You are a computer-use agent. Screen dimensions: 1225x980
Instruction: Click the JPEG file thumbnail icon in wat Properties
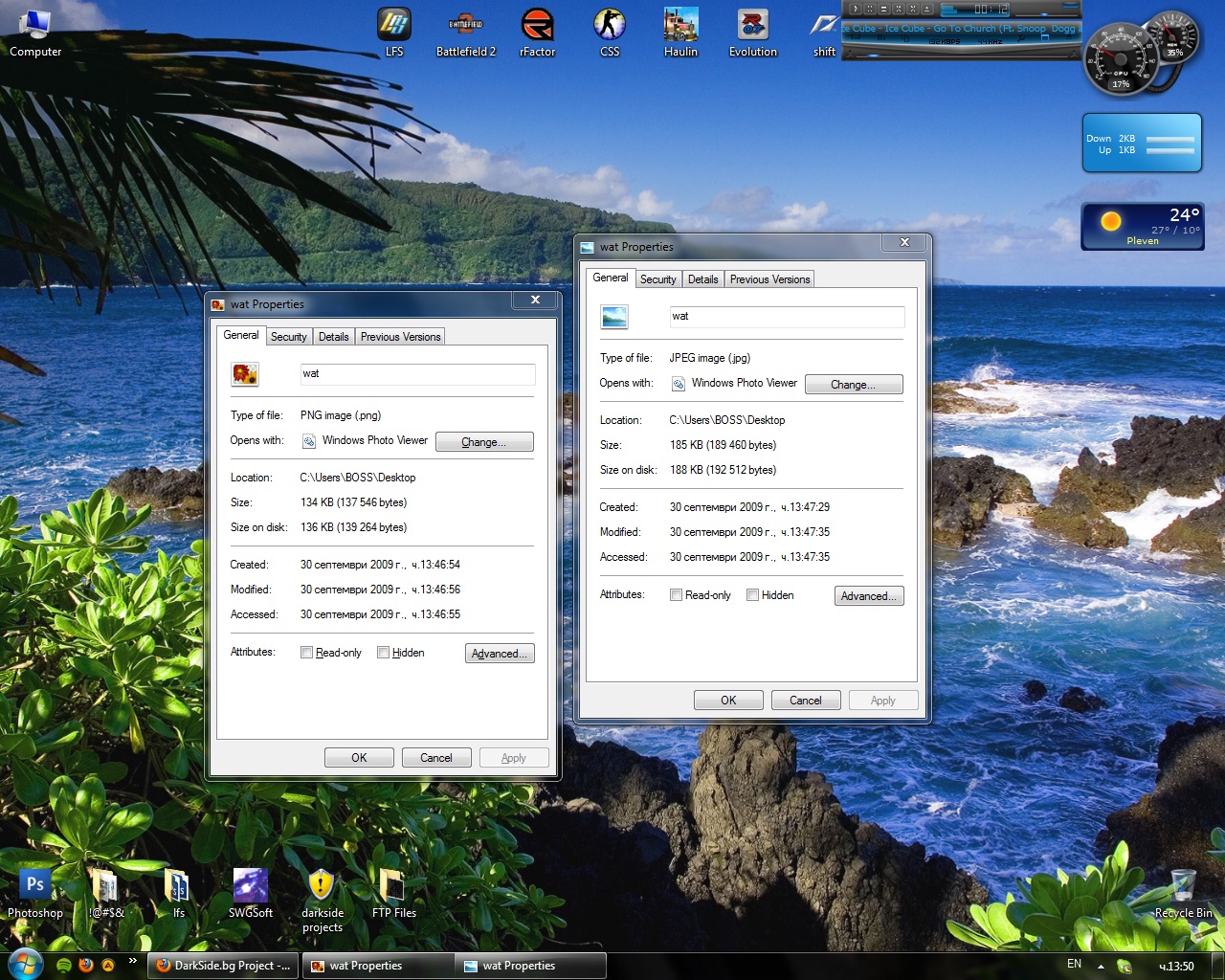click(x=613, y=317)
